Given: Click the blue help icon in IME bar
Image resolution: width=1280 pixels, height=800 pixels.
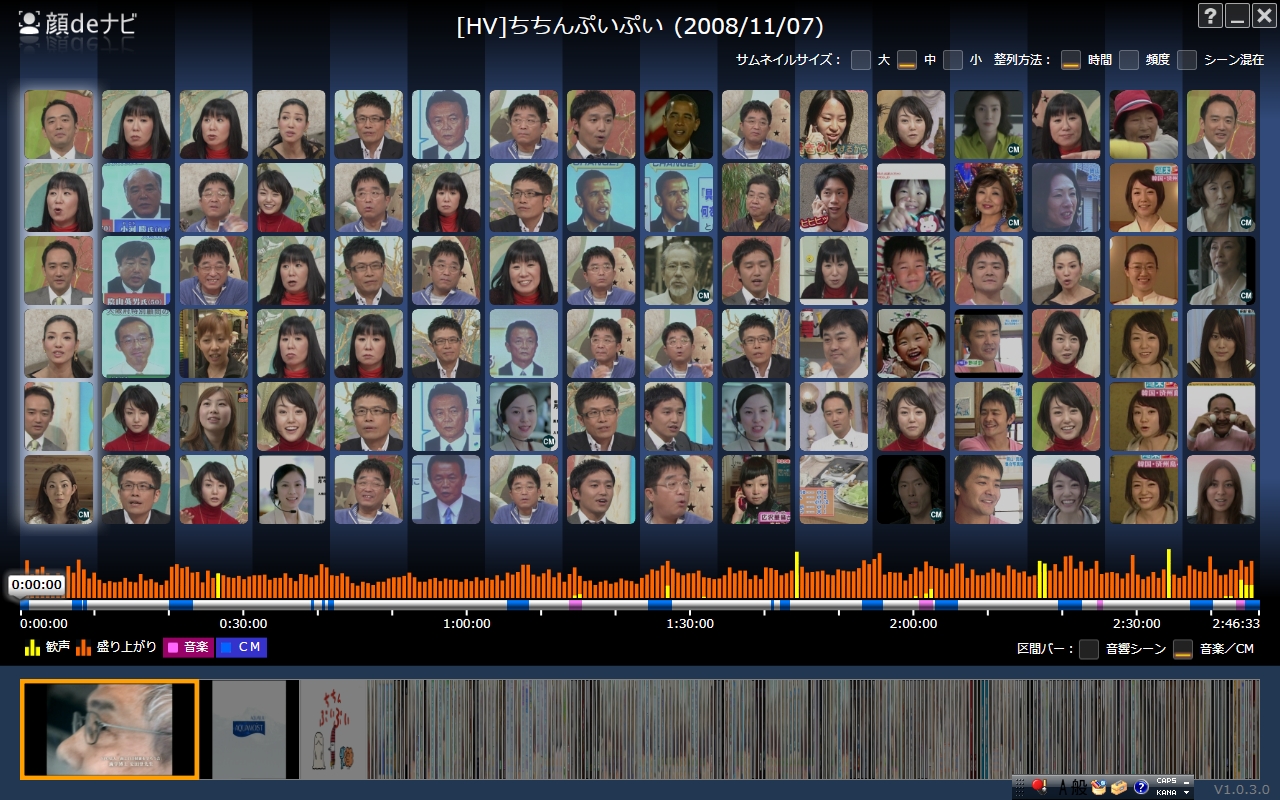Looking at the screenshot, I should point(1141,787).
